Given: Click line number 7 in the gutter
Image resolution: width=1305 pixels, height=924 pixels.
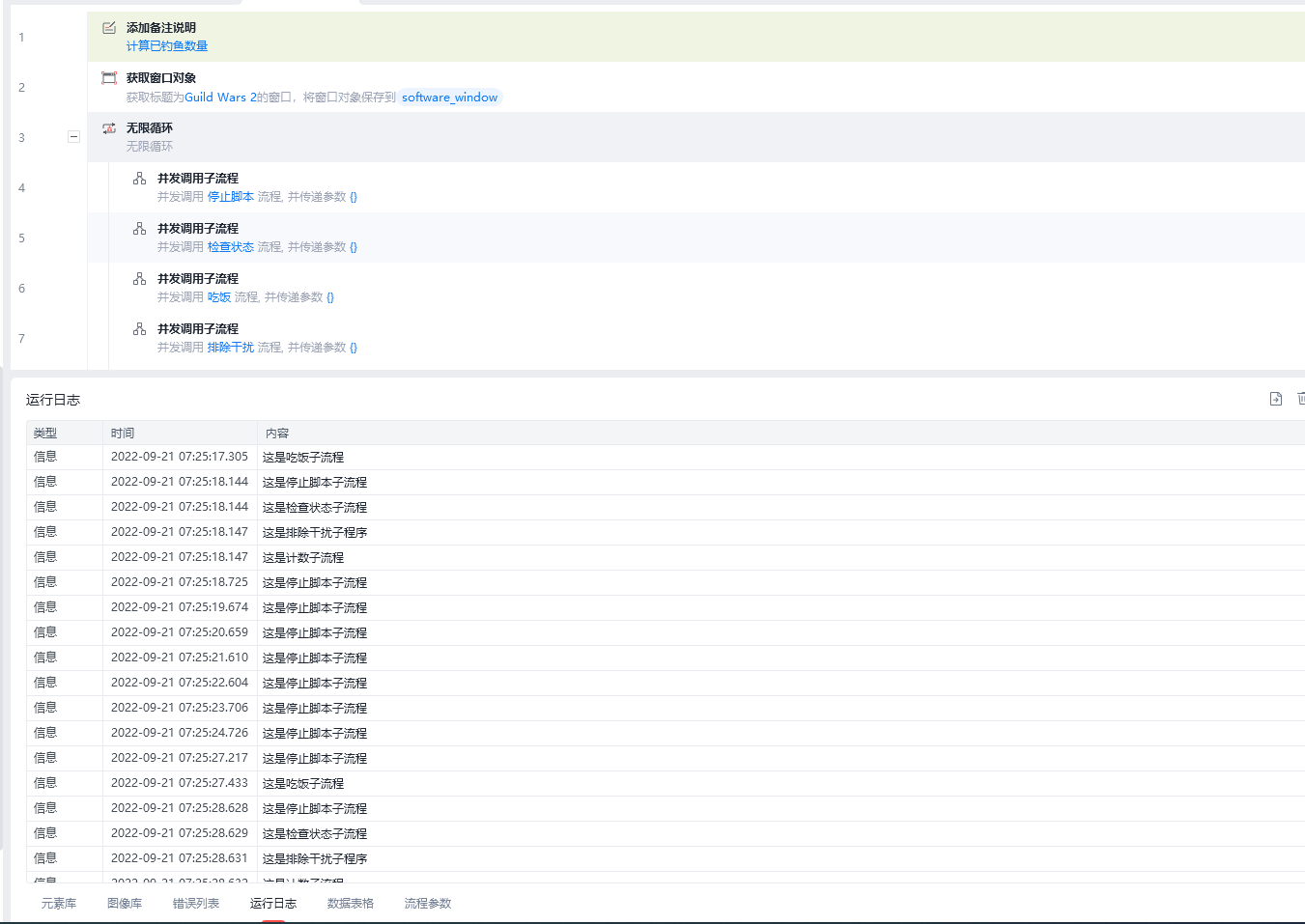Looking at the screenshot, I should pyautogui.click(x=21, y=339).
